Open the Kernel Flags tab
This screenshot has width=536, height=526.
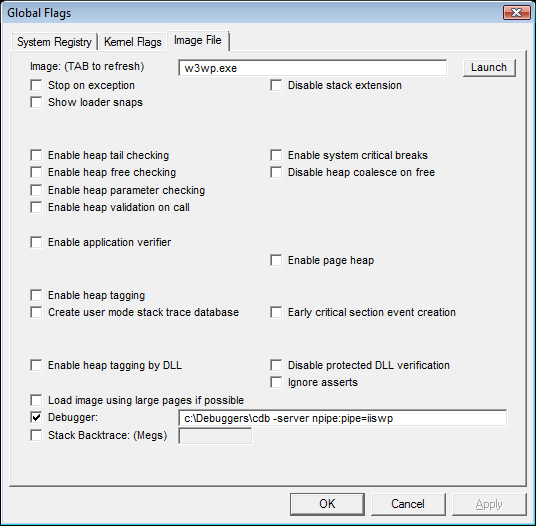pyautogui.click(x=133, y=42)
